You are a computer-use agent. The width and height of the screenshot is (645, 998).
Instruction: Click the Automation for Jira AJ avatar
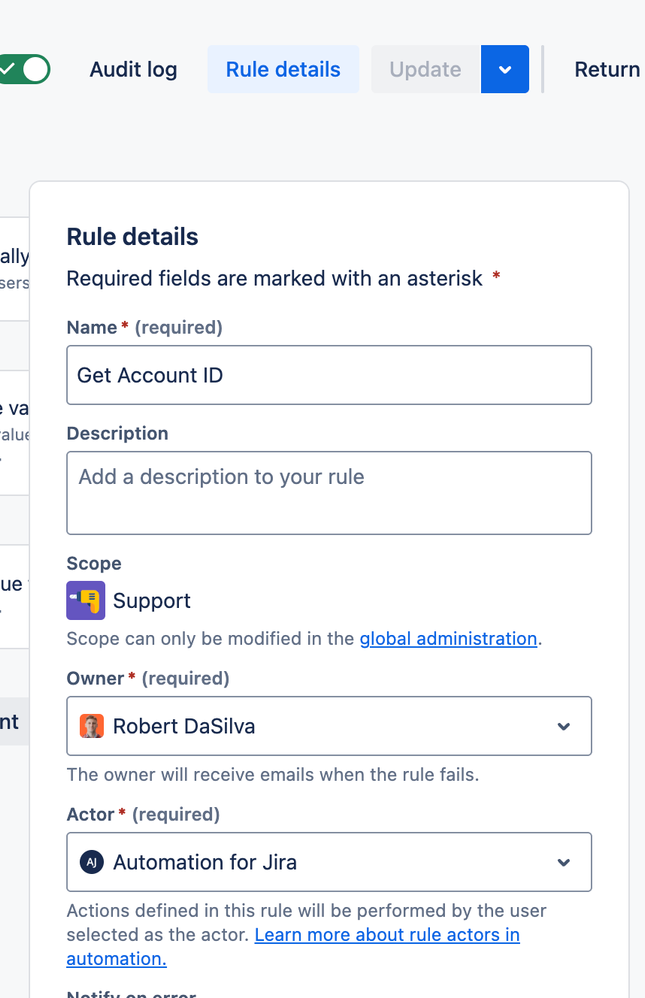coord(92,862)
